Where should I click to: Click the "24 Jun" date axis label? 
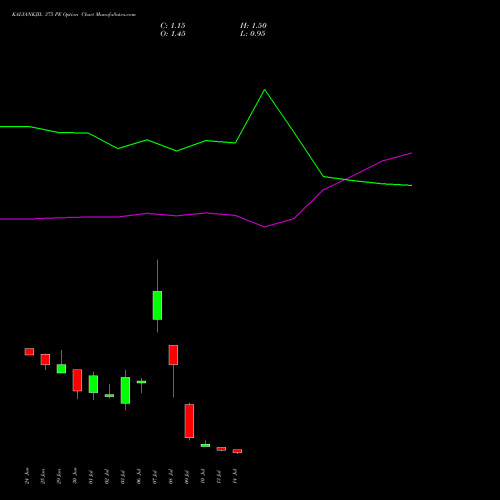[27, 476]
